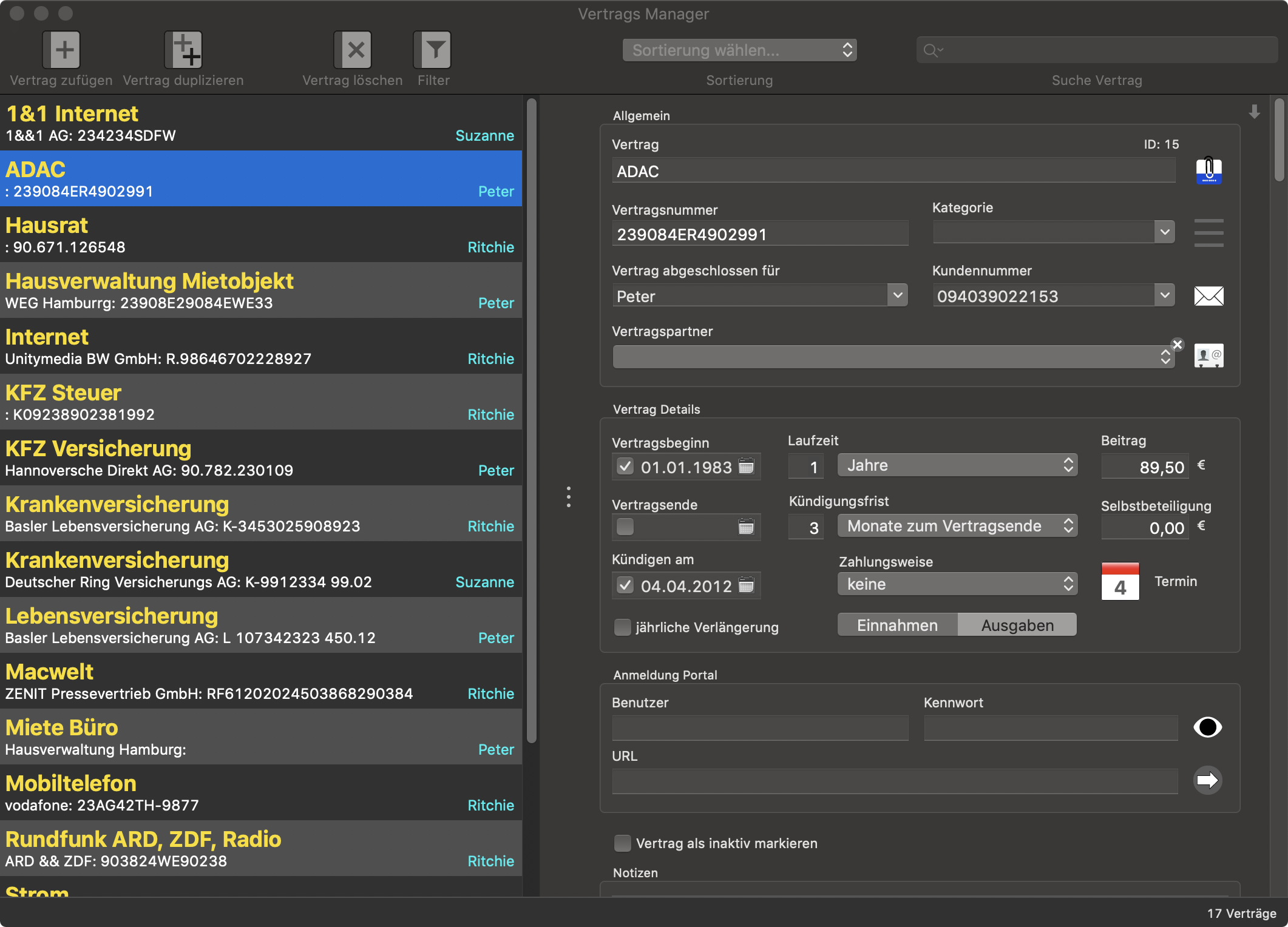Open the Vertragspartner popup selector

click(893, 357)
